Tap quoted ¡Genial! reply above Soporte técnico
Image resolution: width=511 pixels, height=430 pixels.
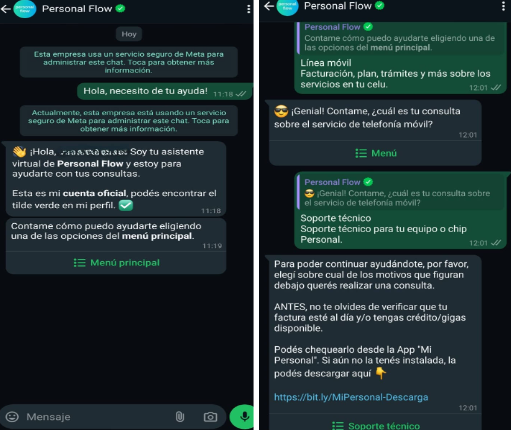pyautogui.click(x=400, y=192)
